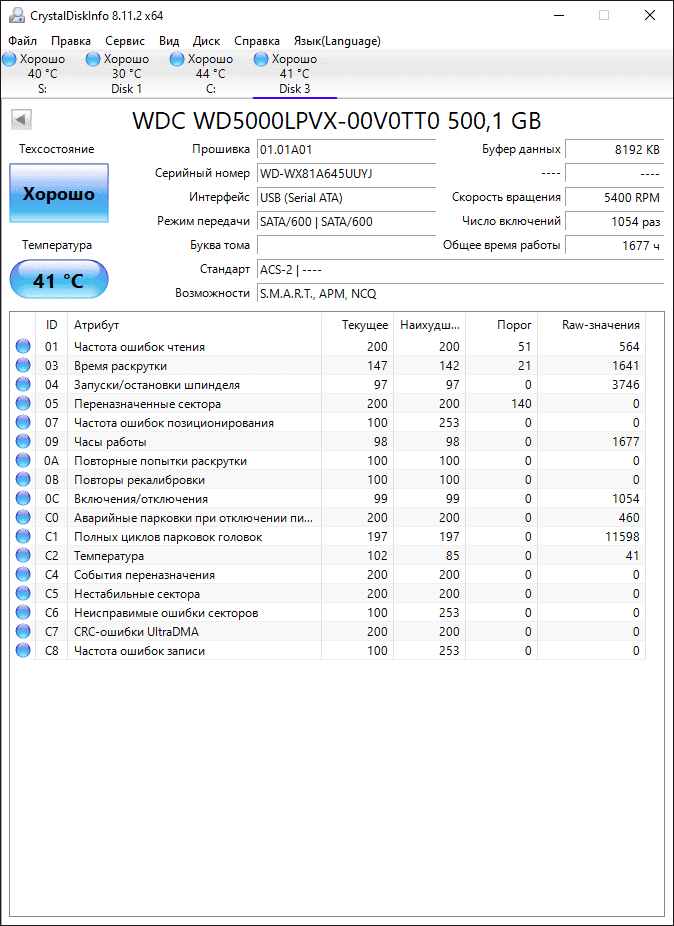Screen dimensions: 674x926
Task: Click status orb of attribute 09 row
Action: click(22, 442)
